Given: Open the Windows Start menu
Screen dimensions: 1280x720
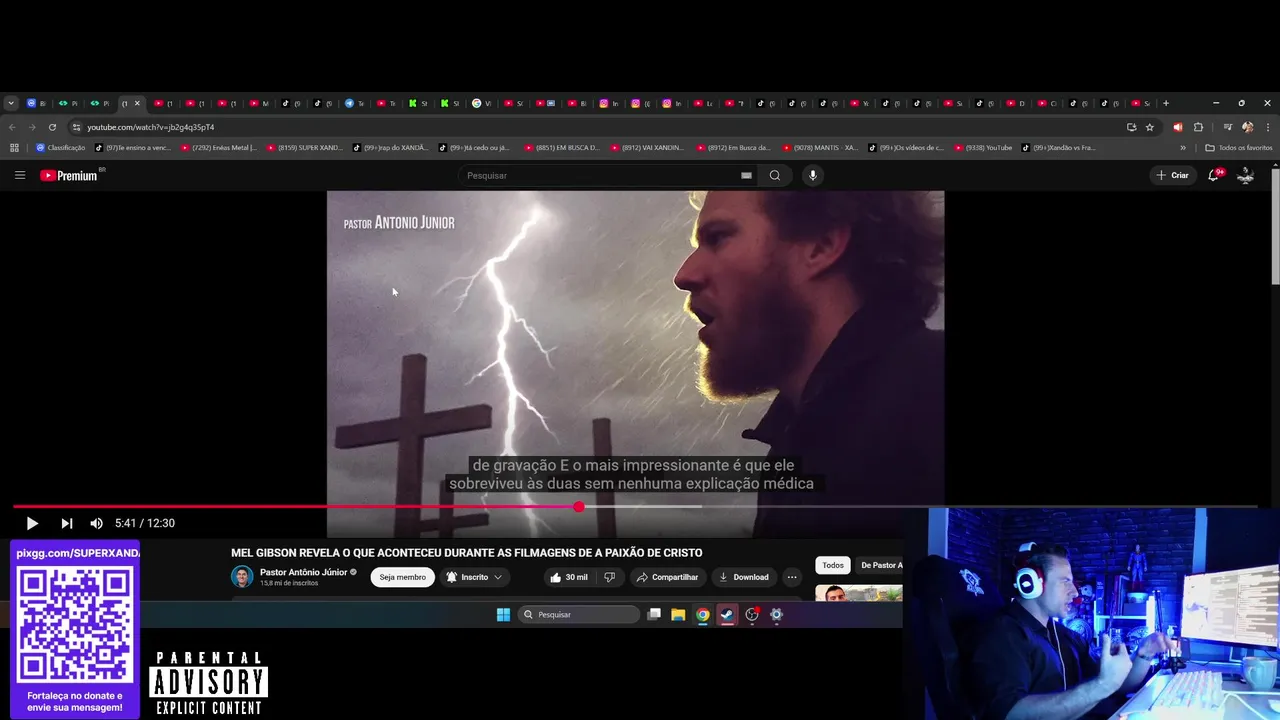Looking at the screenshot, I should 503,614.
